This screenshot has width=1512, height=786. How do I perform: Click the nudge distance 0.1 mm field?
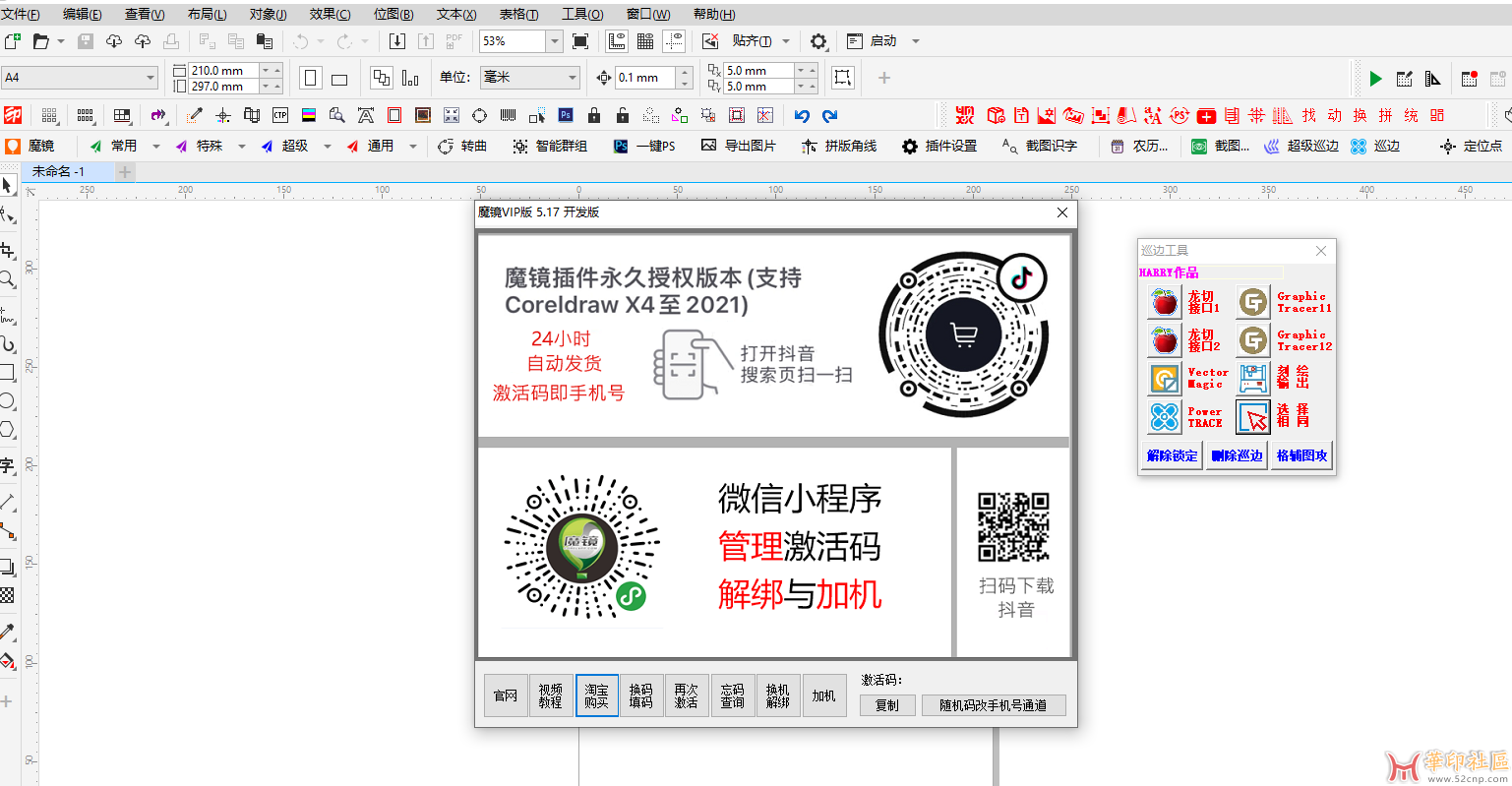click(x=645, y=78)
